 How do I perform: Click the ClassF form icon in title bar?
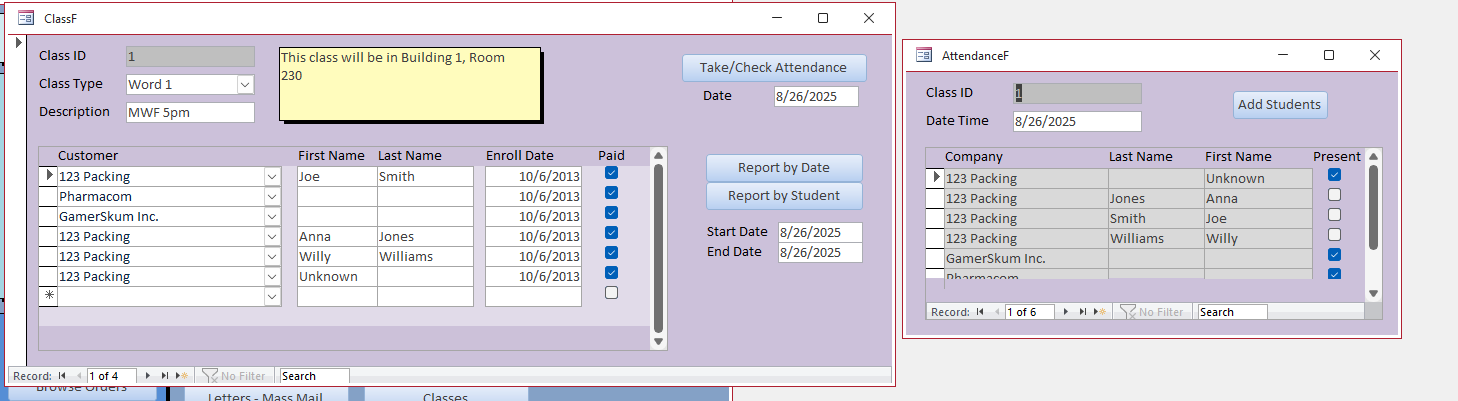click(26, 17)
